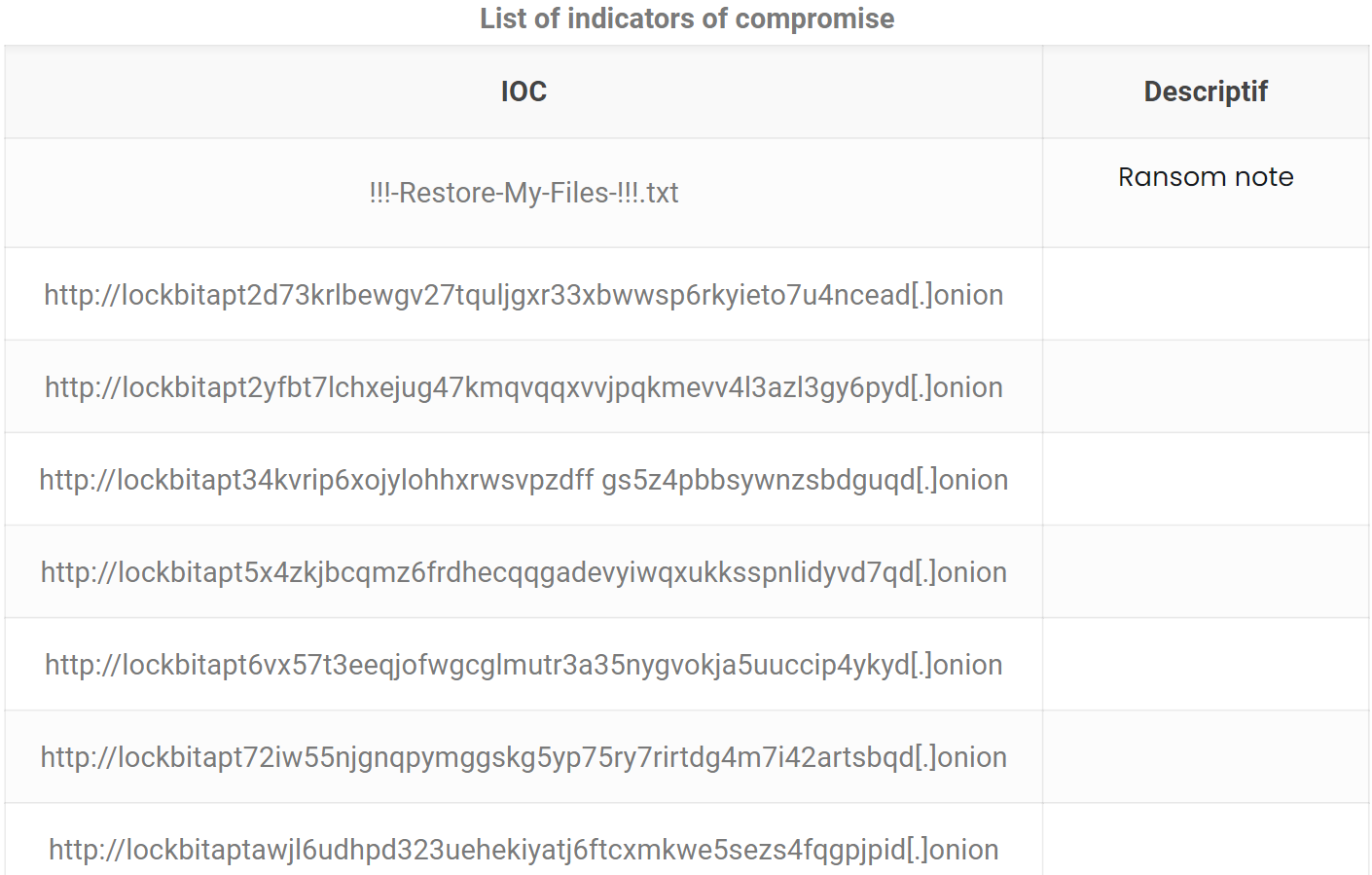Click the Descriptif column header
The width and height of the screenshot is (1372, 875).
point(1206,91)
